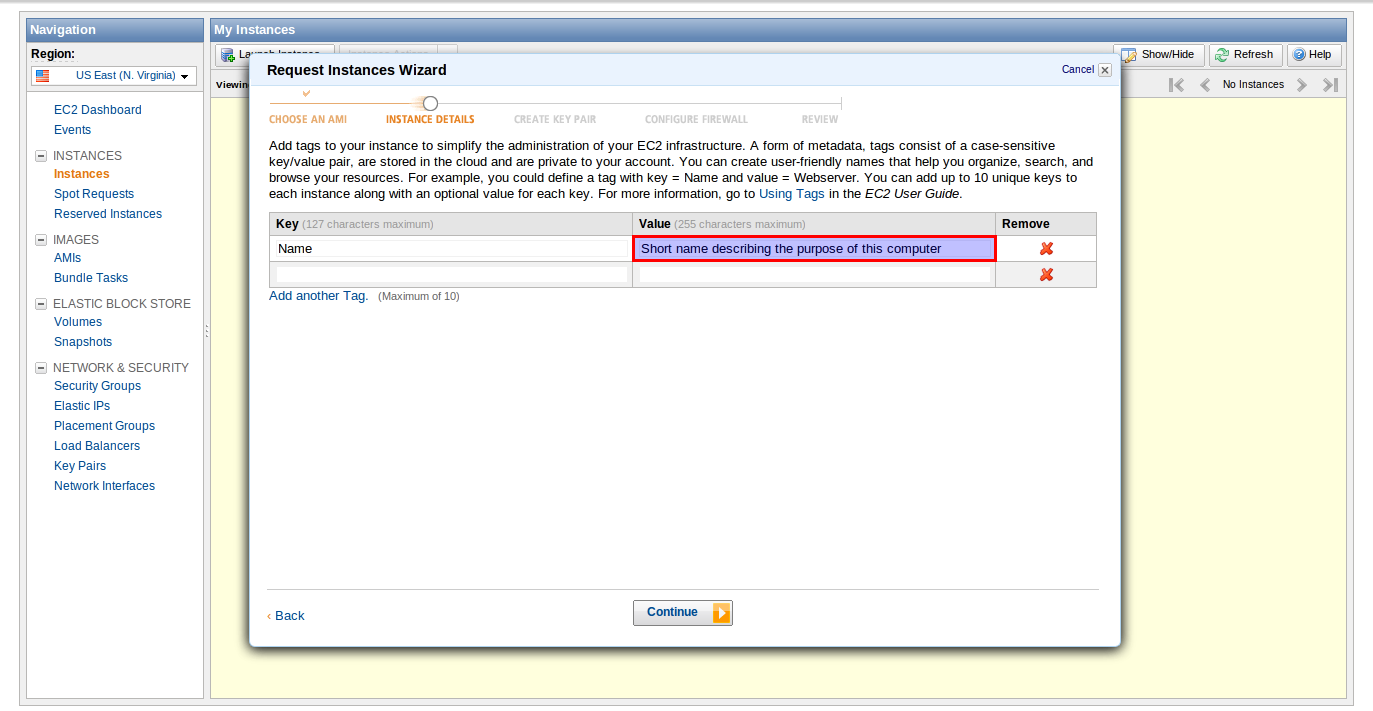This screenshot has width=1373, height=711.
Task: Collapse the NETWORK & SECURITY section
Action: (x=41, y=368)
